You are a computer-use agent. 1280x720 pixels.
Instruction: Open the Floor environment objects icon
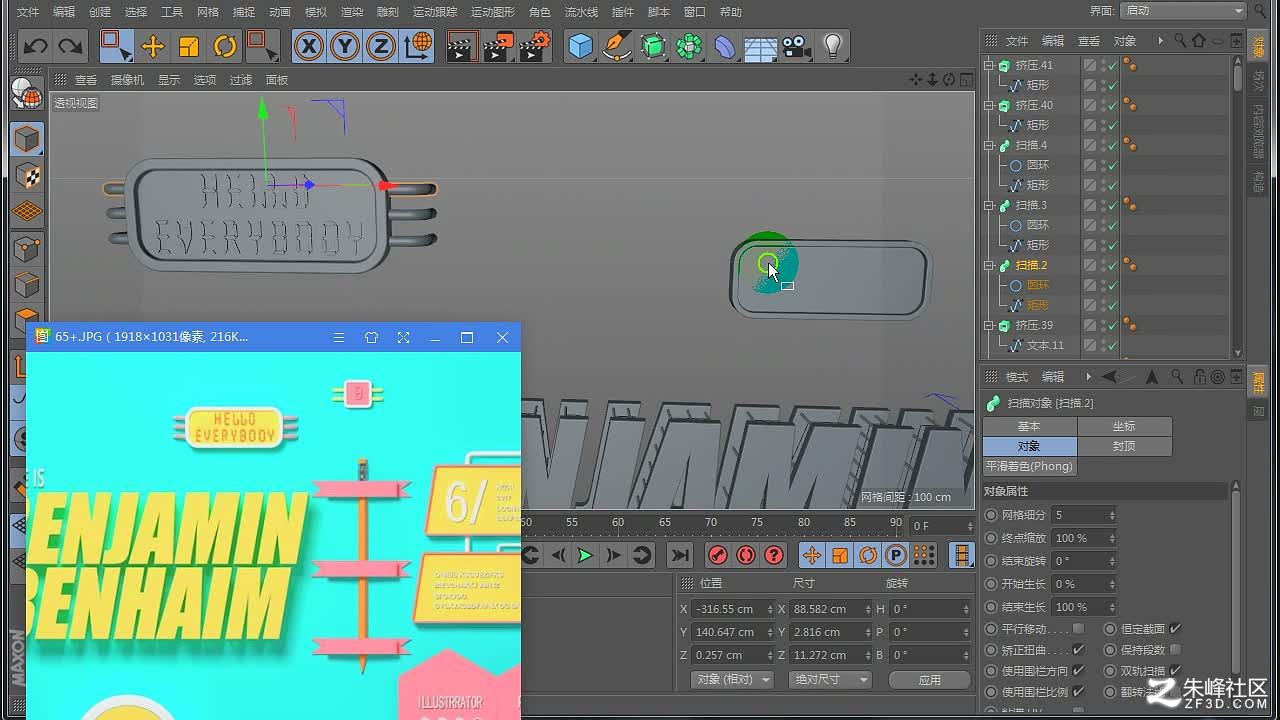click(x=761, y=46)
